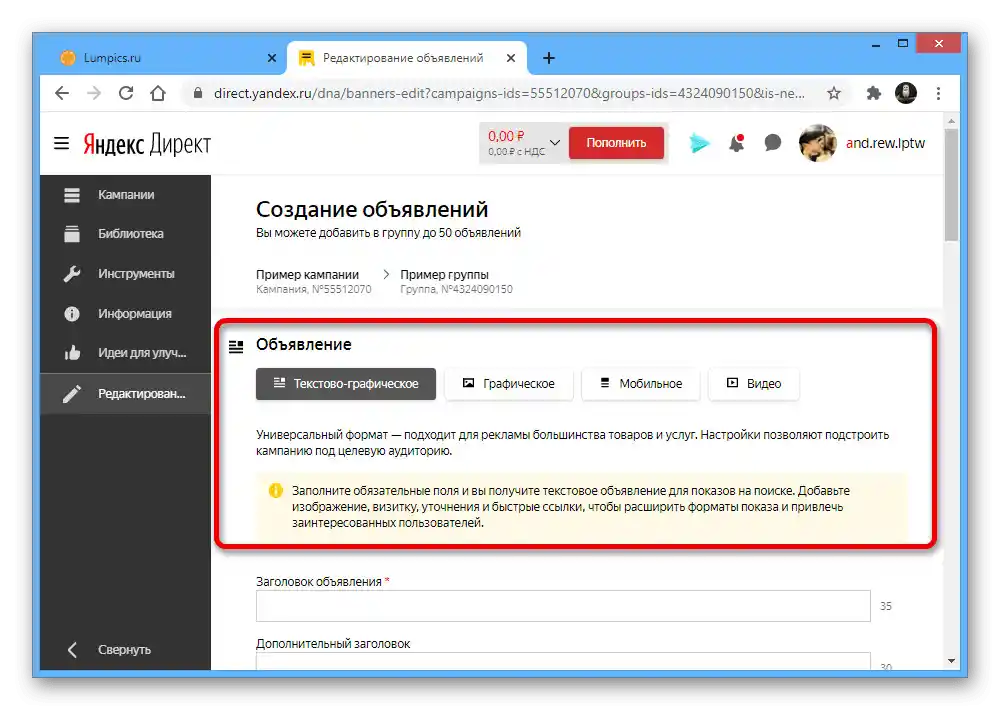Click the Объявление section icon
This screenshot has height=710, width=1000.
pyautogui.click(x=236, y=346)
